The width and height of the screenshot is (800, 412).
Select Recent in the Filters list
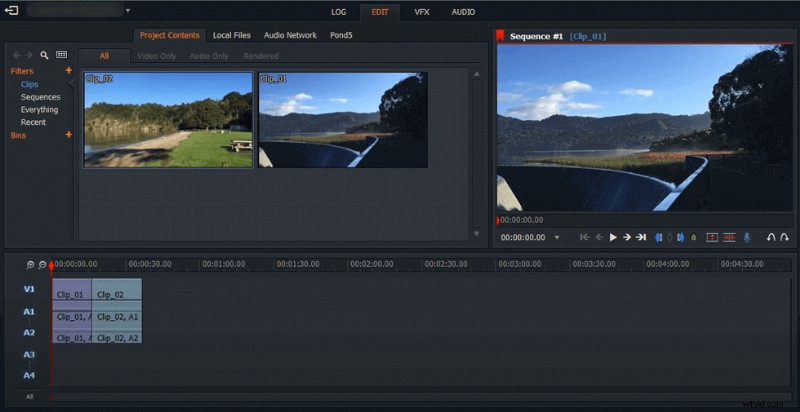[x=33, y=122]
